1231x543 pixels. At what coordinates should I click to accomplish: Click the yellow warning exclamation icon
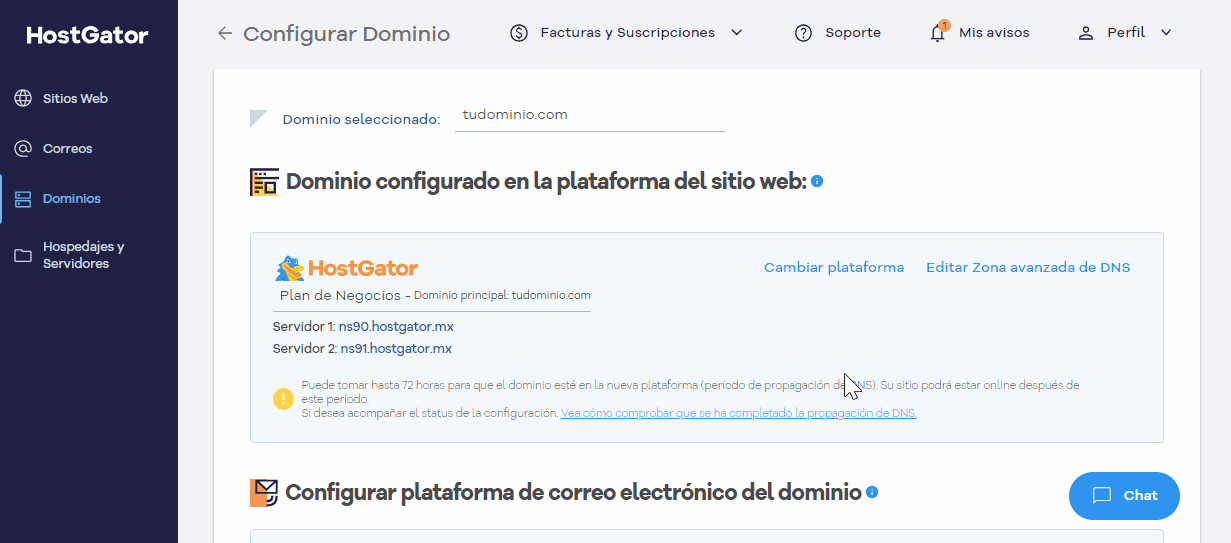click(x=284, y=399)
